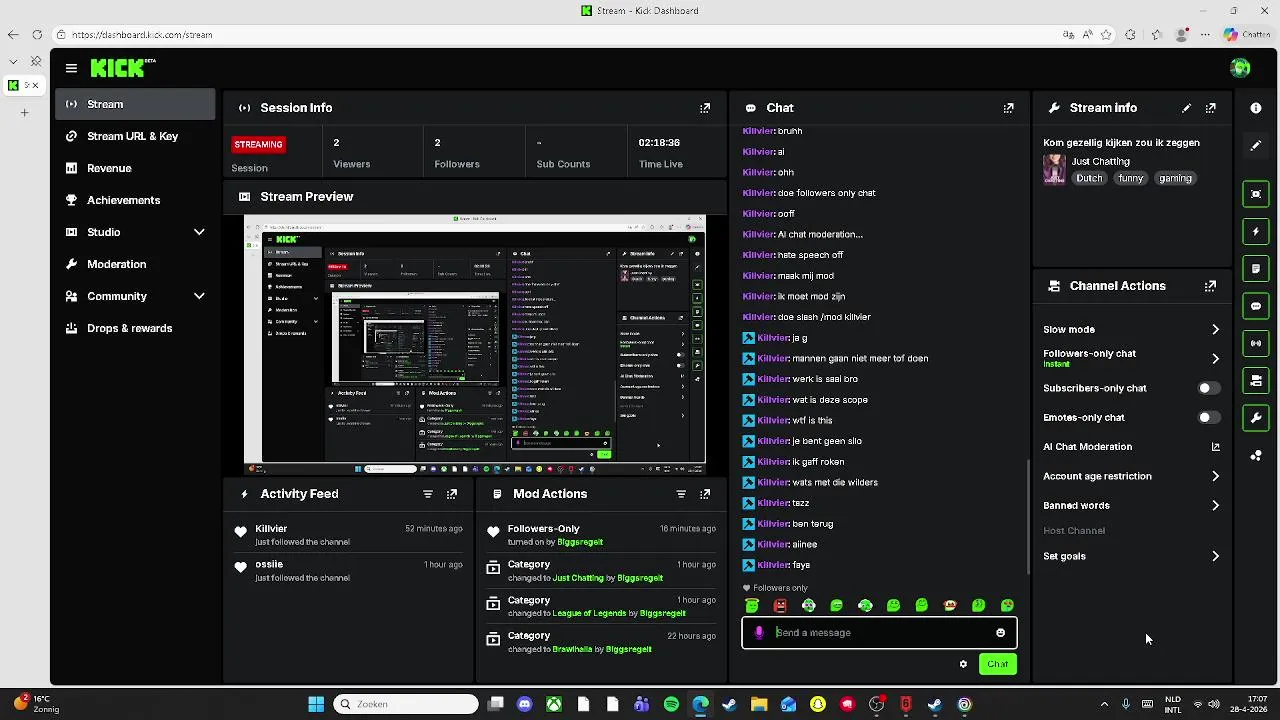
Task: Pop out the Session Info panel
Action: pyautogui.click(x=705, y=108)
